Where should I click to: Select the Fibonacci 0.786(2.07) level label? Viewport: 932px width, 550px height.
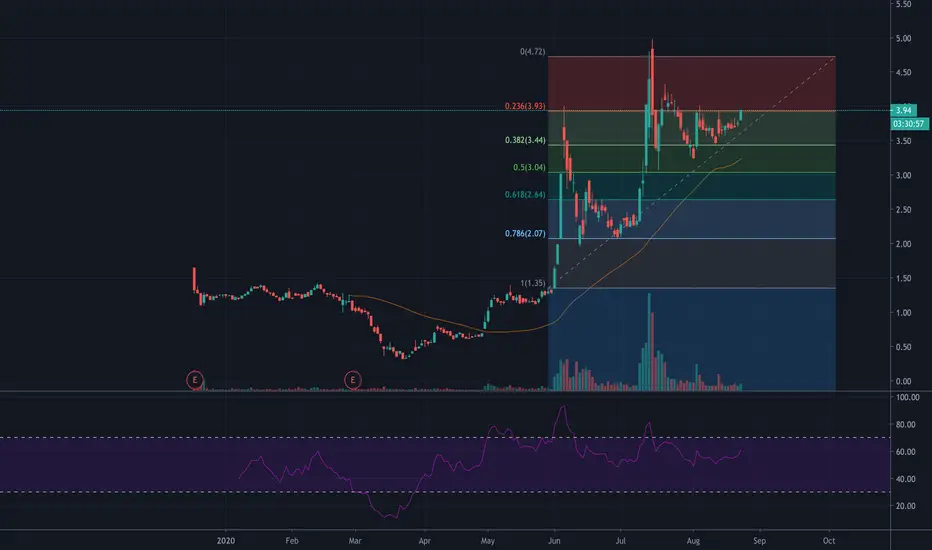point(525,234)
